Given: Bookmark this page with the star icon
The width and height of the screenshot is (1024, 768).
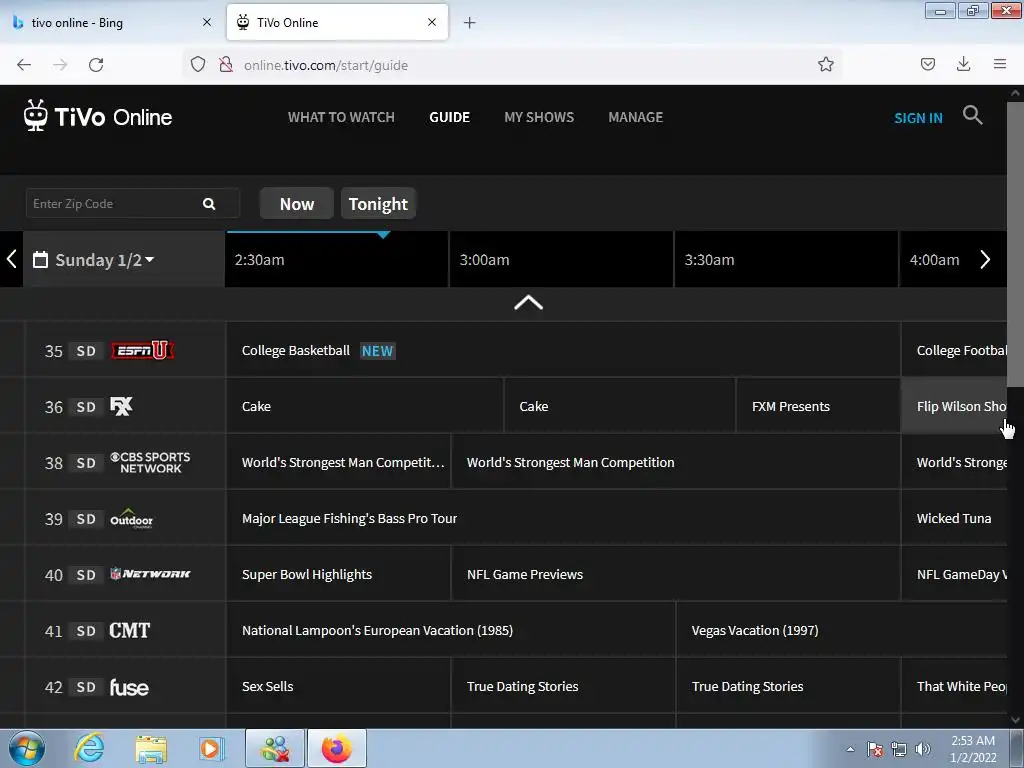Looking at the screenshot, I should [825, 64].
